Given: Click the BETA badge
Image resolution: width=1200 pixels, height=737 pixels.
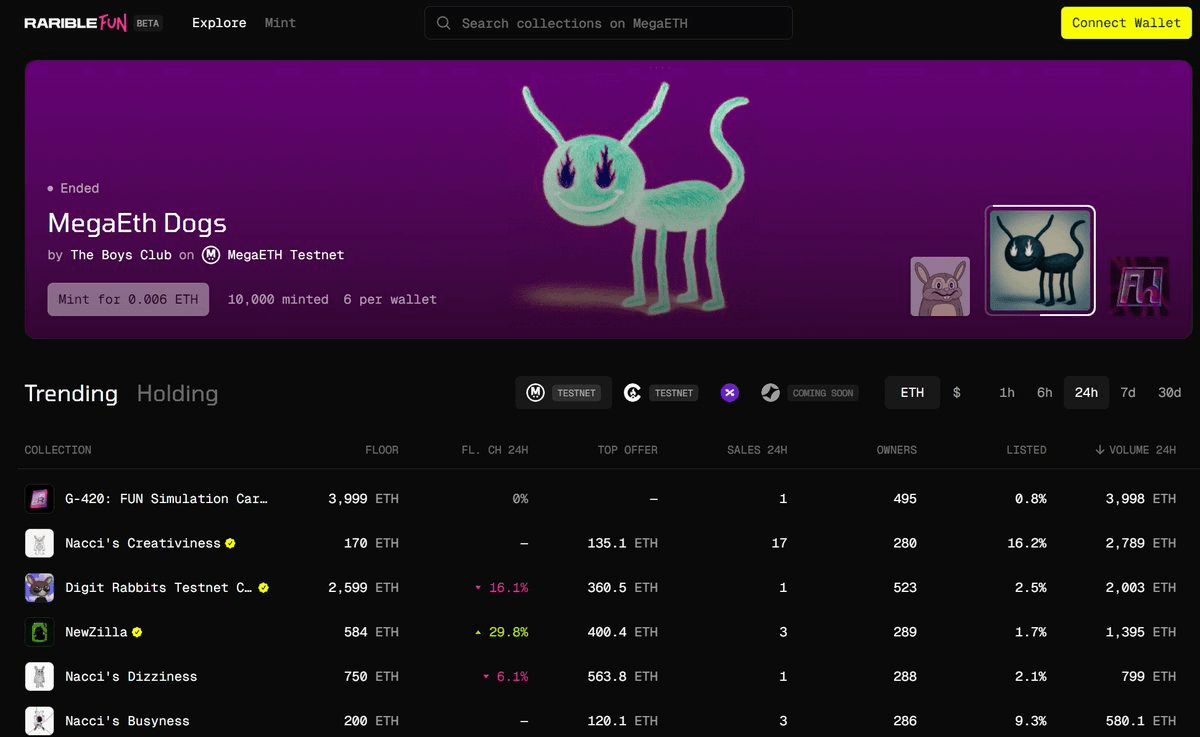Looking at the screenshot, I should [x=148, y=23].
